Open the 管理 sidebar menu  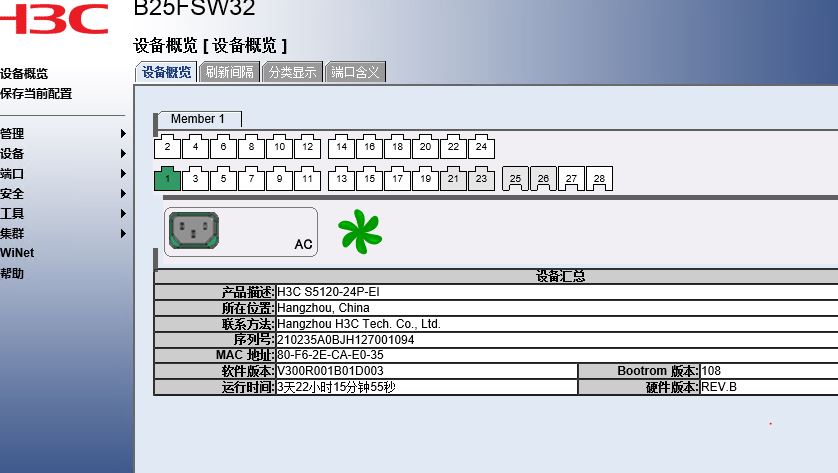tap(12, 134)
